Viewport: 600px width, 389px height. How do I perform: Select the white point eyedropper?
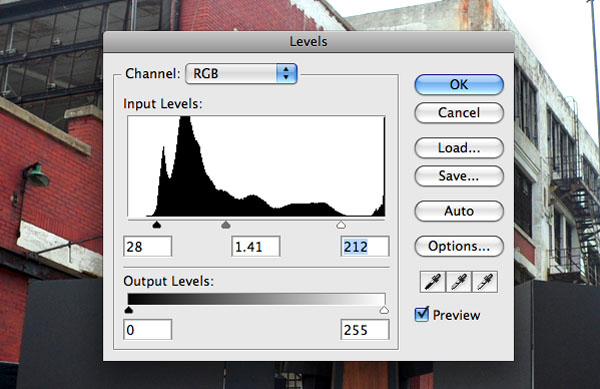[x=485, y=282]
